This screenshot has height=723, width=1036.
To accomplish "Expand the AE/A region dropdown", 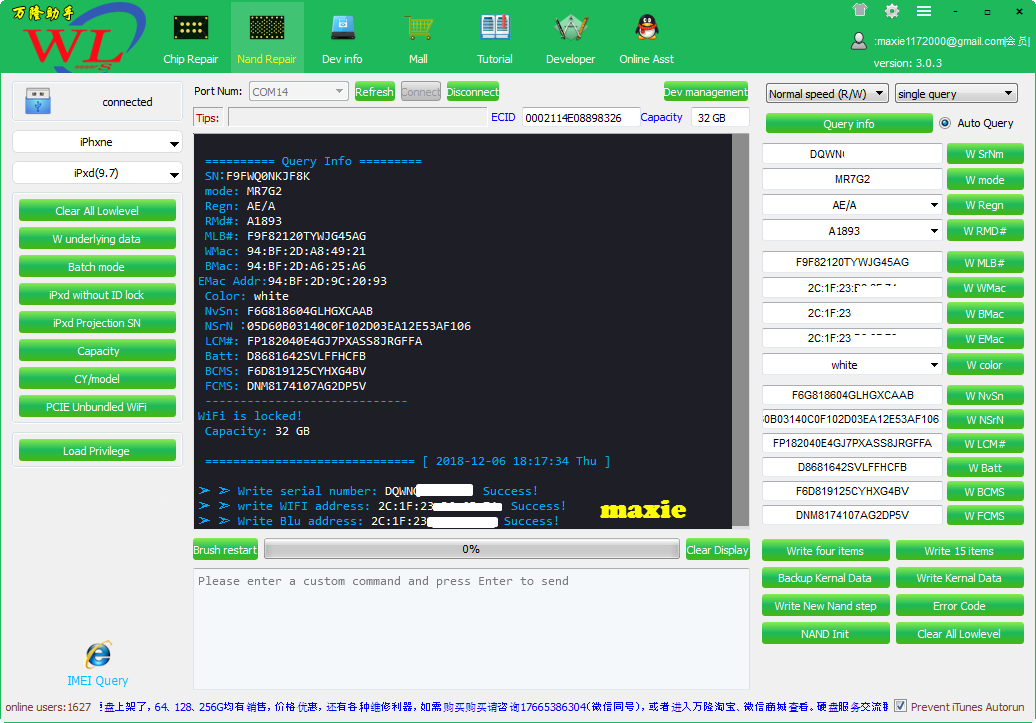I will (934, 205).
